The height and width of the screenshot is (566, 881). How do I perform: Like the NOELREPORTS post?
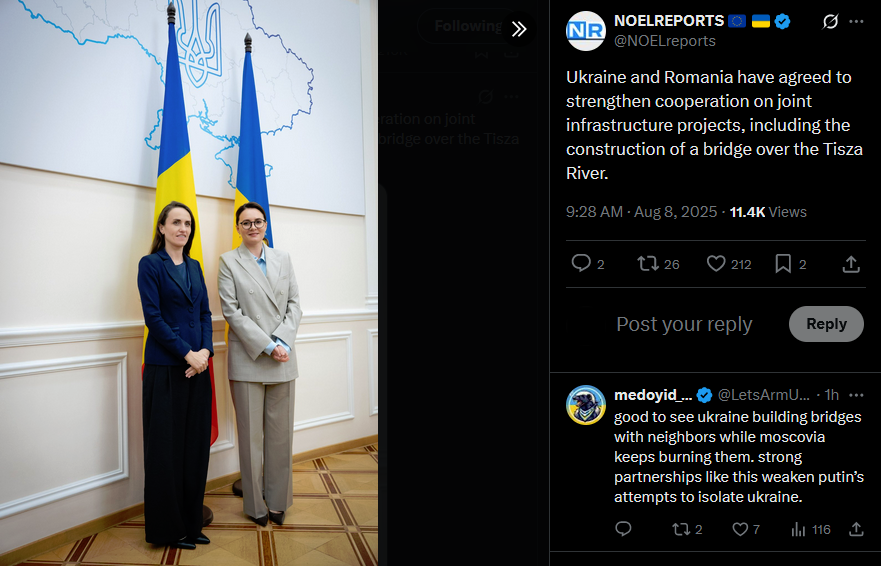[729, 264]
